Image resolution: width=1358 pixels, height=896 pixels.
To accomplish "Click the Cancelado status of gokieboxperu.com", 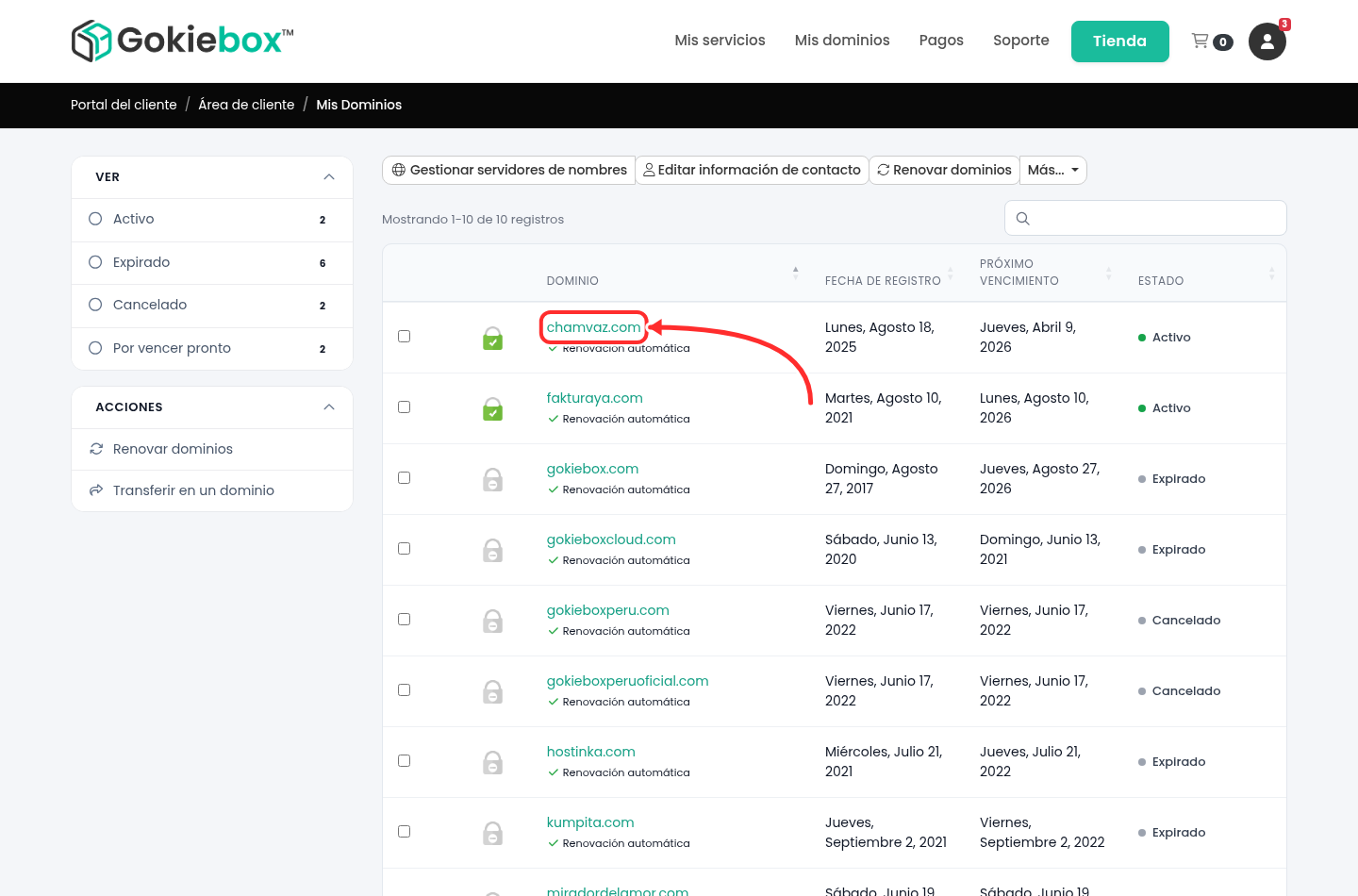I will pyautogui.click(x=1180, y=621).
